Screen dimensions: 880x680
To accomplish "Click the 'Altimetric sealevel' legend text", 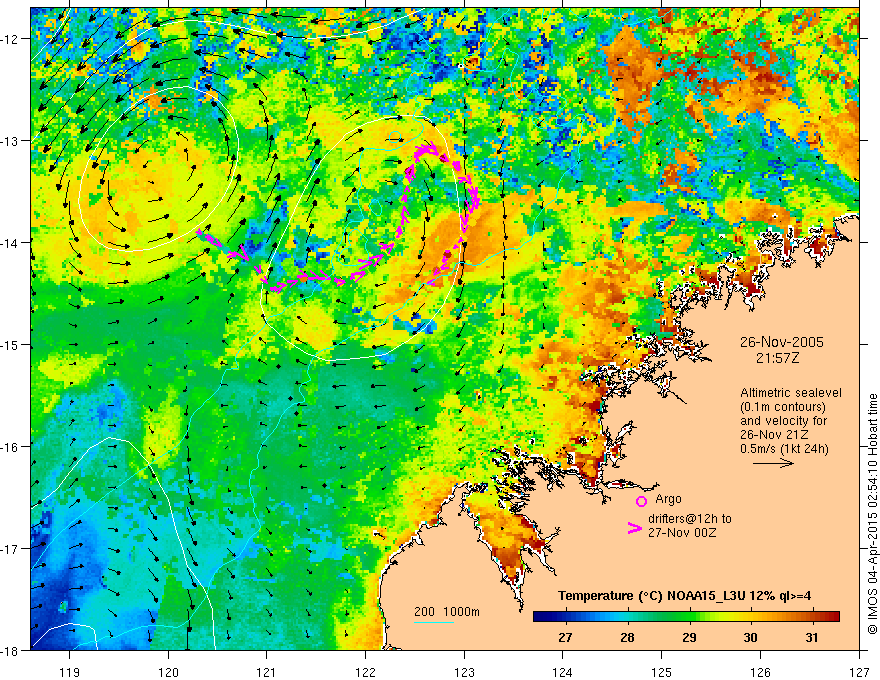I will (791, 393).
